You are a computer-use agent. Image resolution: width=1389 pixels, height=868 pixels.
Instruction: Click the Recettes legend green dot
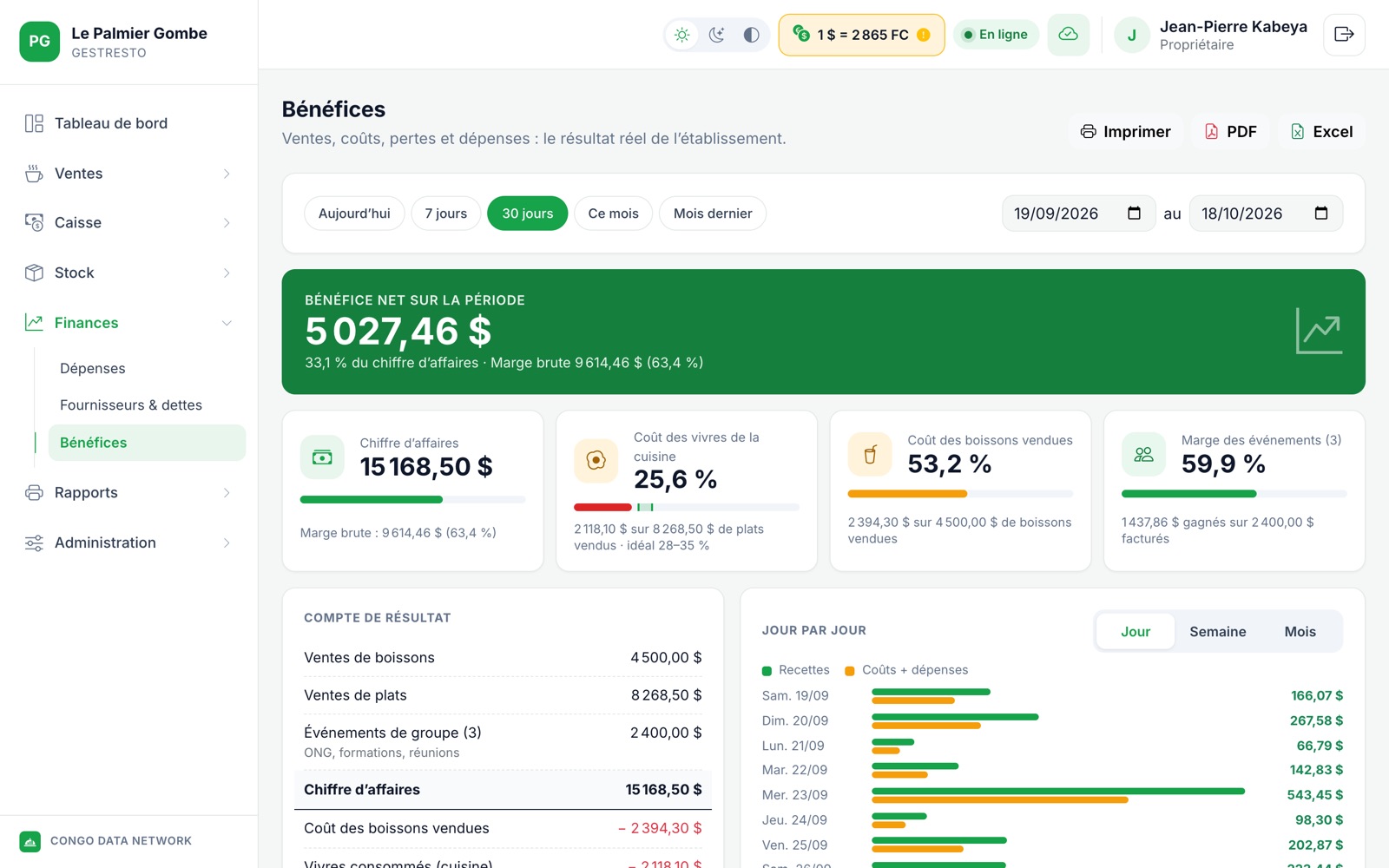pos(767,671)
